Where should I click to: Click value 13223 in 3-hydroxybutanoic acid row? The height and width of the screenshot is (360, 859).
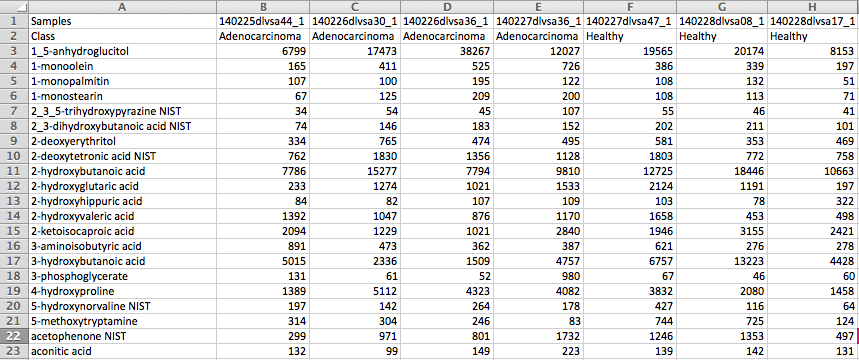[722, 261]
